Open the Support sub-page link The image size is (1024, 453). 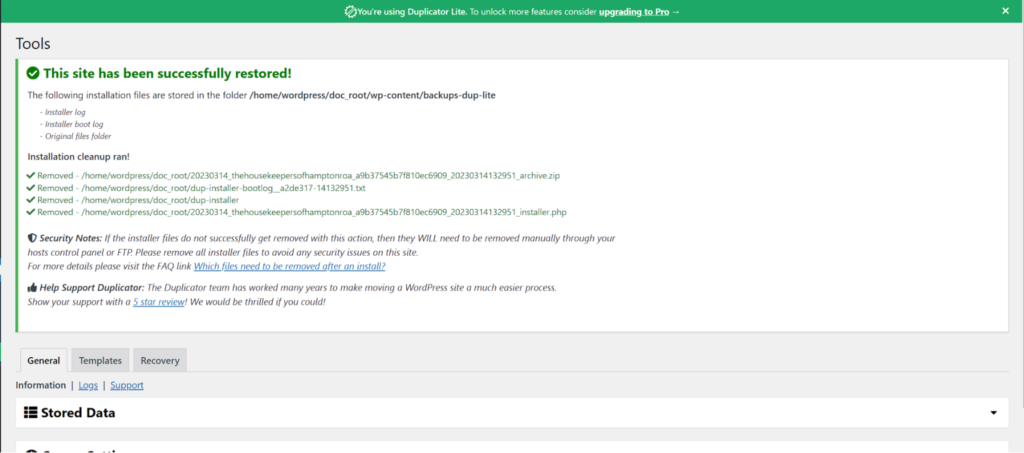(127, 385)
